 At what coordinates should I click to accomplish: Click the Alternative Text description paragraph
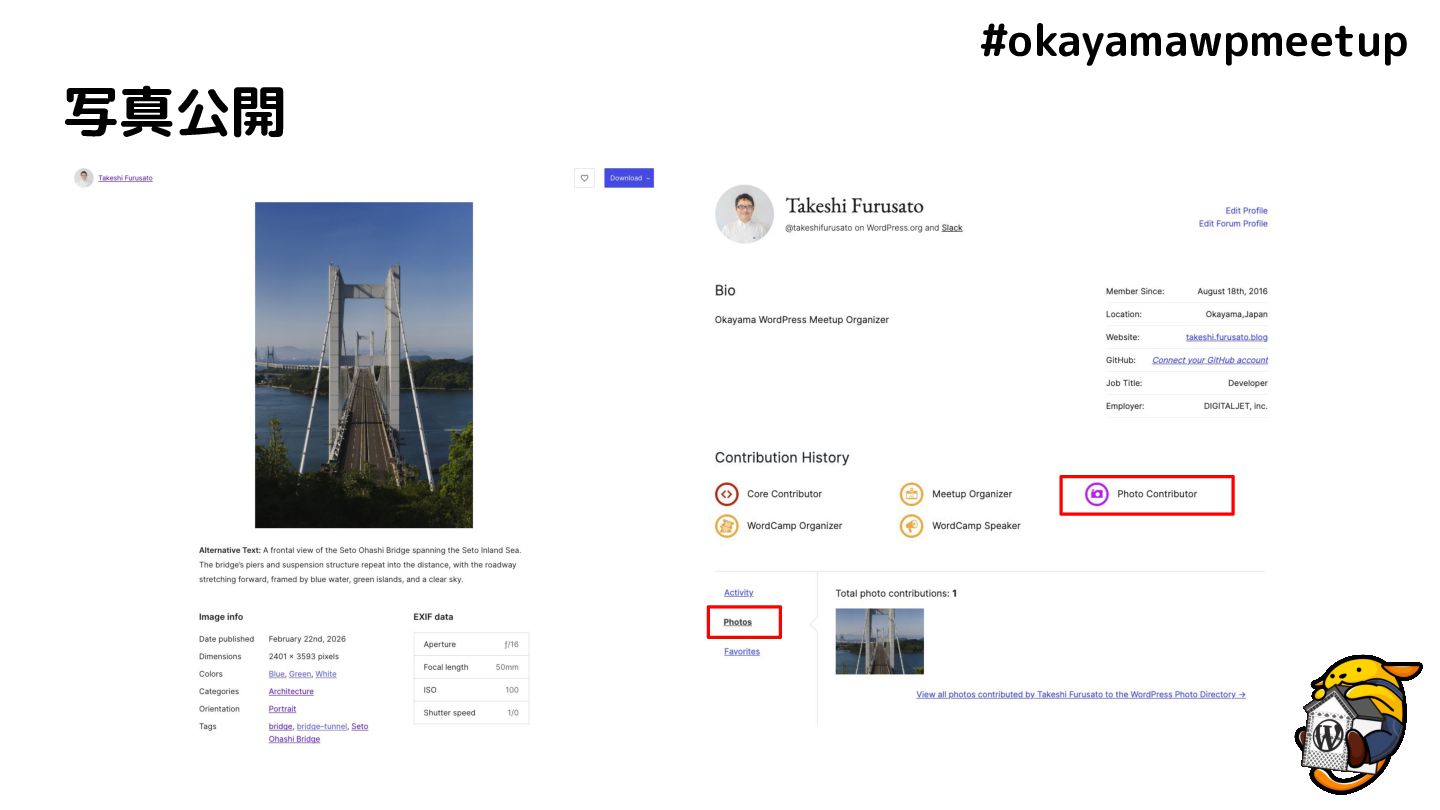point(360,565)
